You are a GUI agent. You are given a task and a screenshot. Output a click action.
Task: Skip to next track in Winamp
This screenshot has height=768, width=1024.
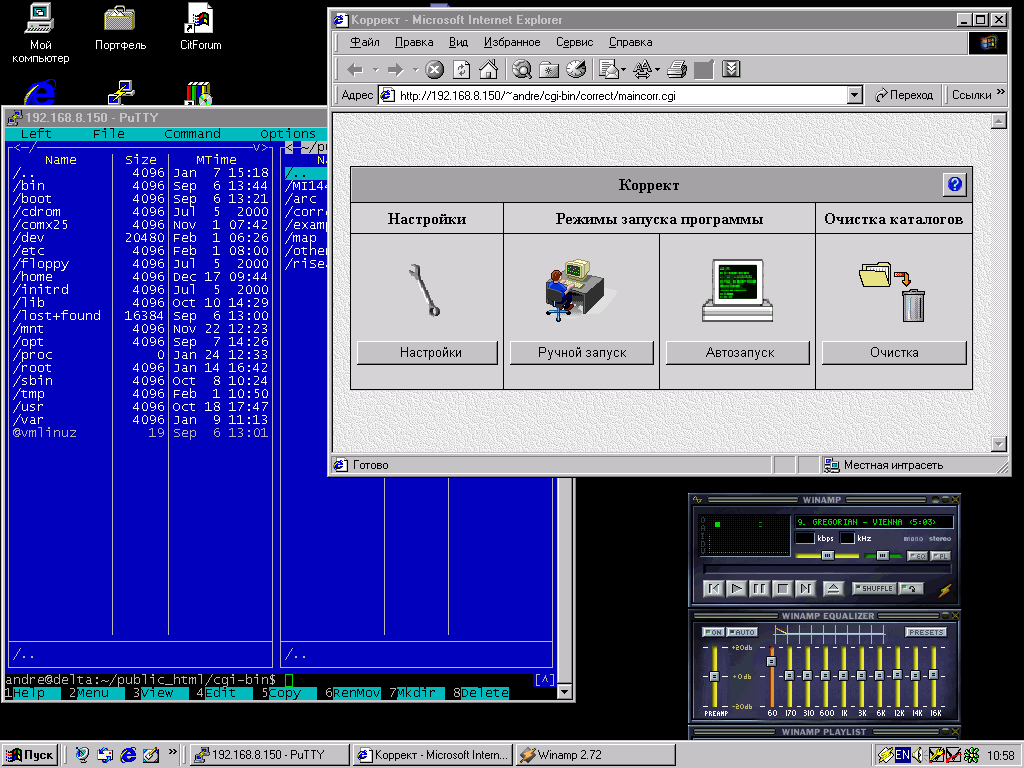point(805,588)
